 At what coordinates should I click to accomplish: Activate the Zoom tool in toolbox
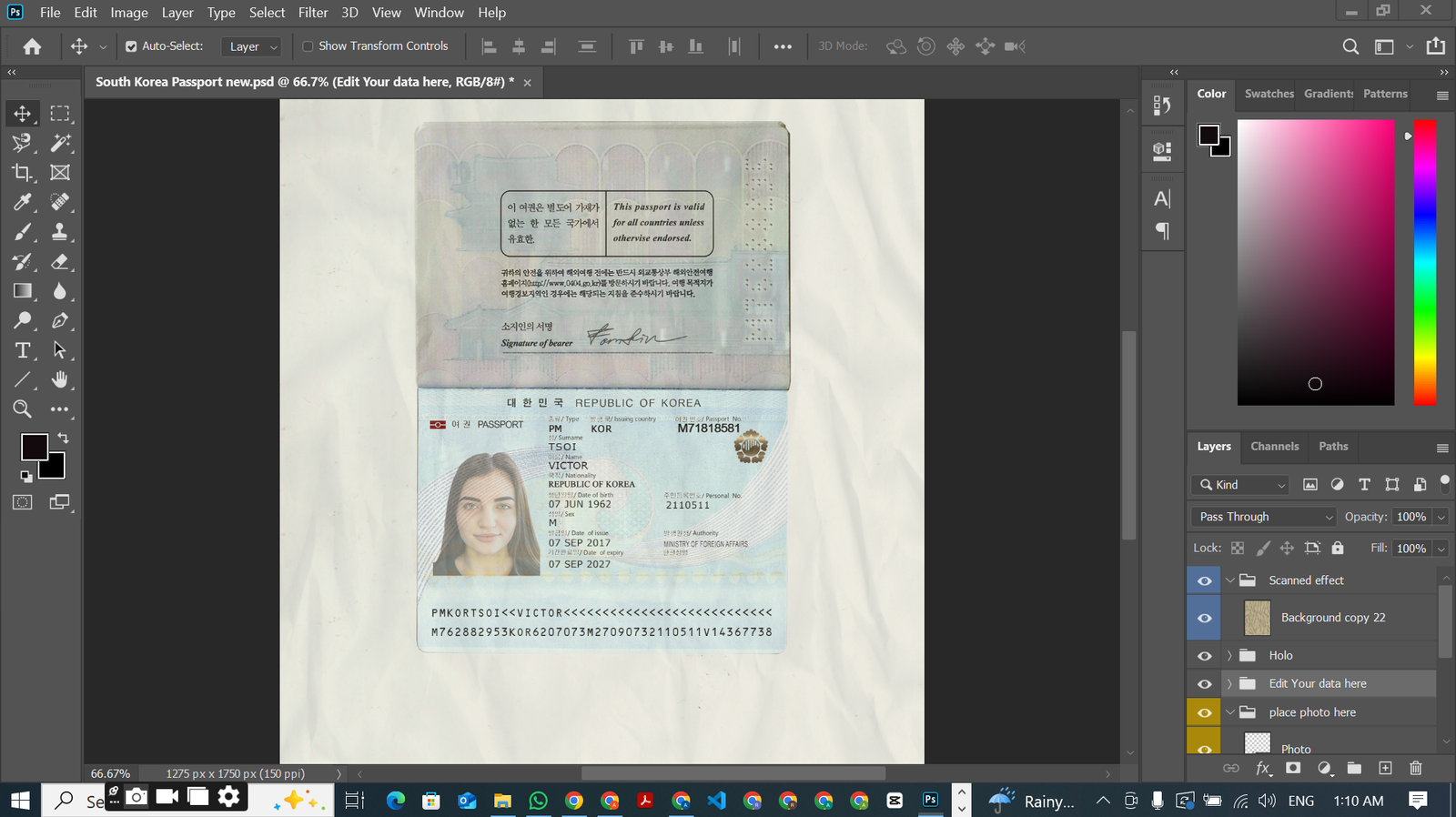(x=22, y=409)
